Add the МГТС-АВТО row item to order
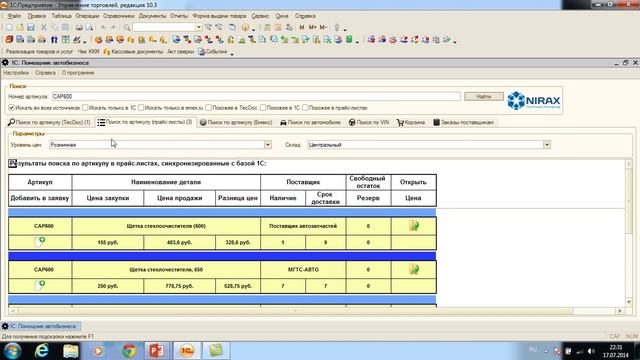 40,285
